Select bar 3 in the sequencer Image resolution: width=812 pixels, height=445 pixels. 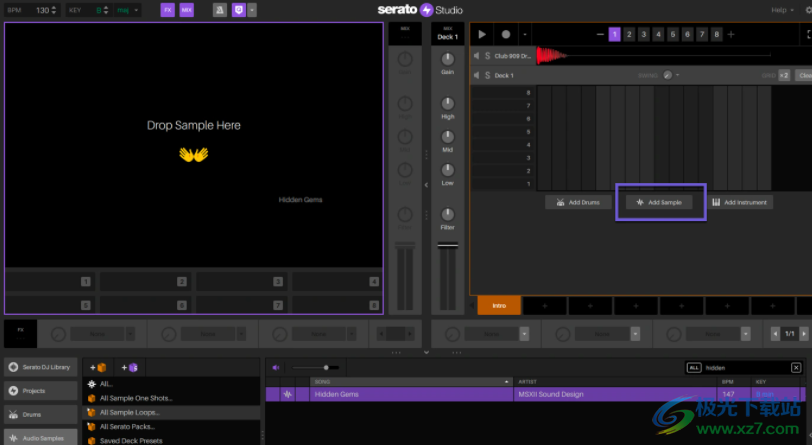(644, 34)
